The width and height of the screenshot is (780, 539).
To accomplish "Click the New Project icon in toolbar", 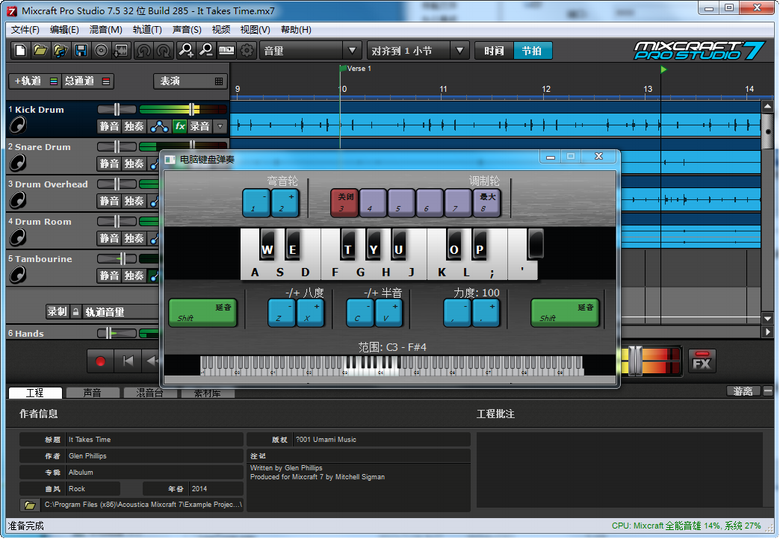I will coord(20,50).
